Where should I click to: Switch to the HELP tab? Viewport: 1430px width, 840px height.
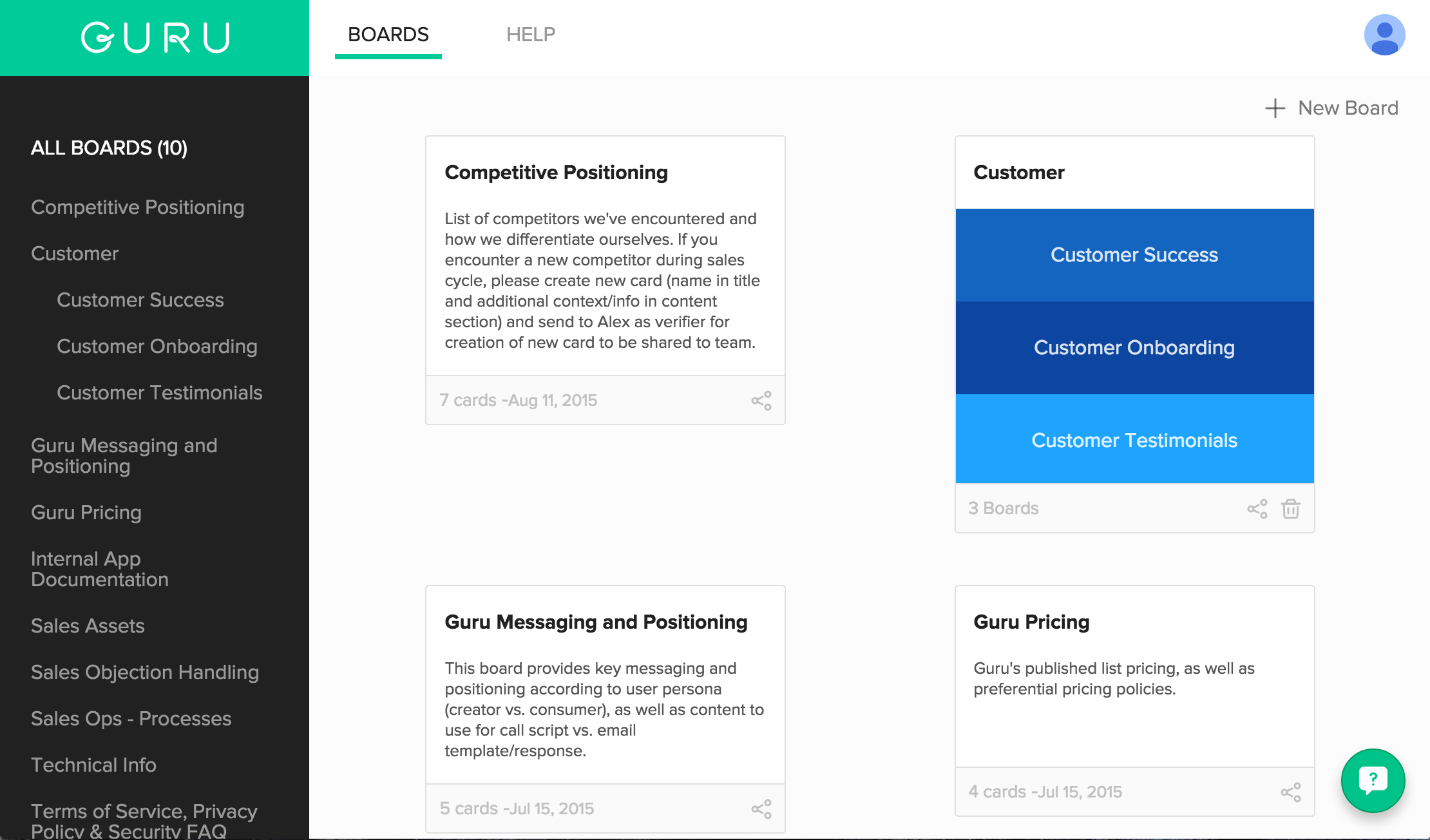[x=530, y=34]
